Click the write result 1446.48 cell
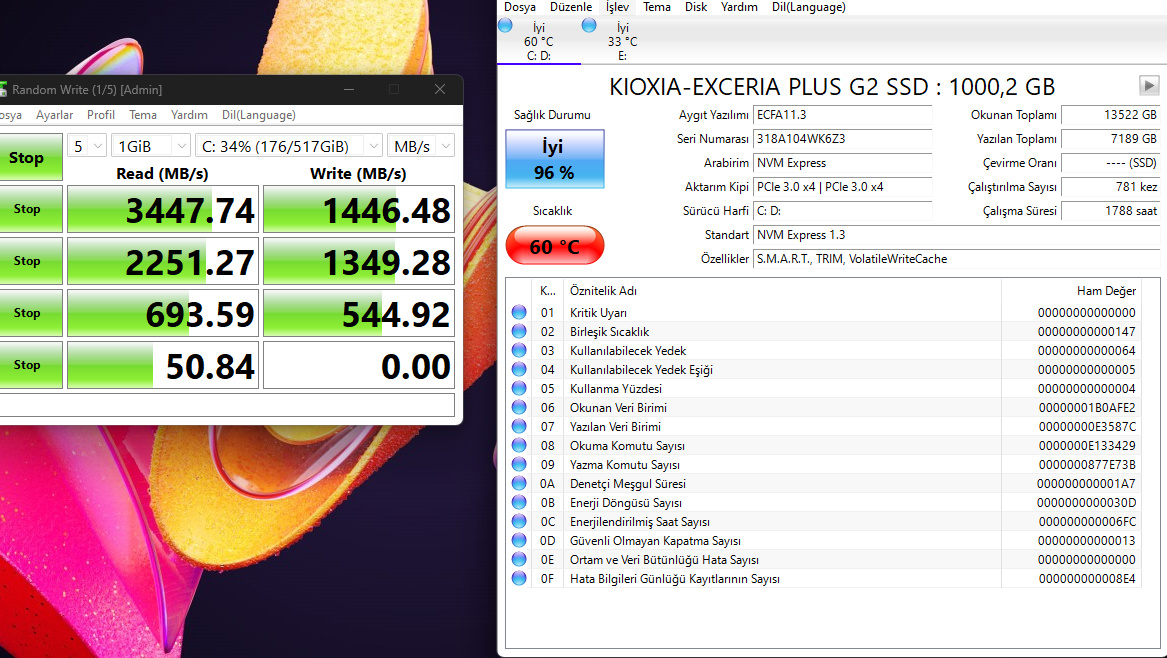Image resolution: width=1167 pixels, height=658 pixels. [359, 209]
